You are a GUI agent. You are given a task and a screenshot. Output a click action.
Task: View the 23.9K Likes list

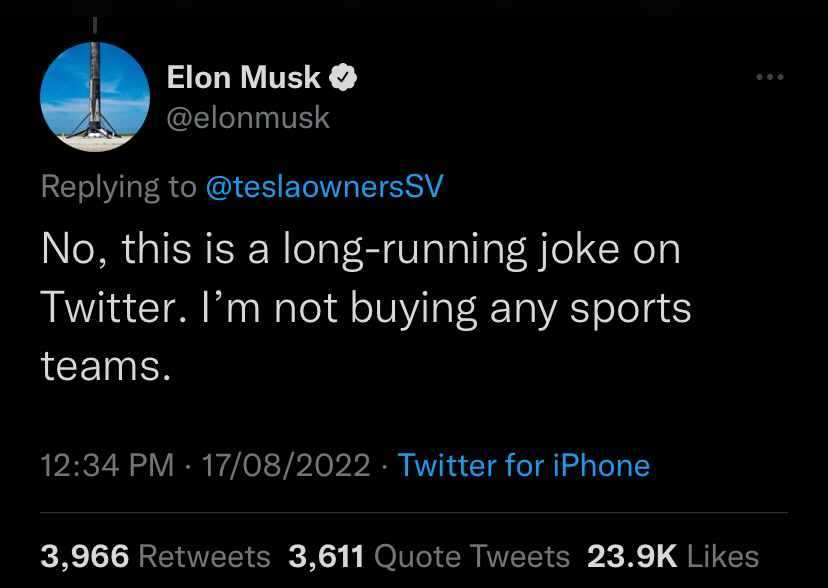click(673, 557)
